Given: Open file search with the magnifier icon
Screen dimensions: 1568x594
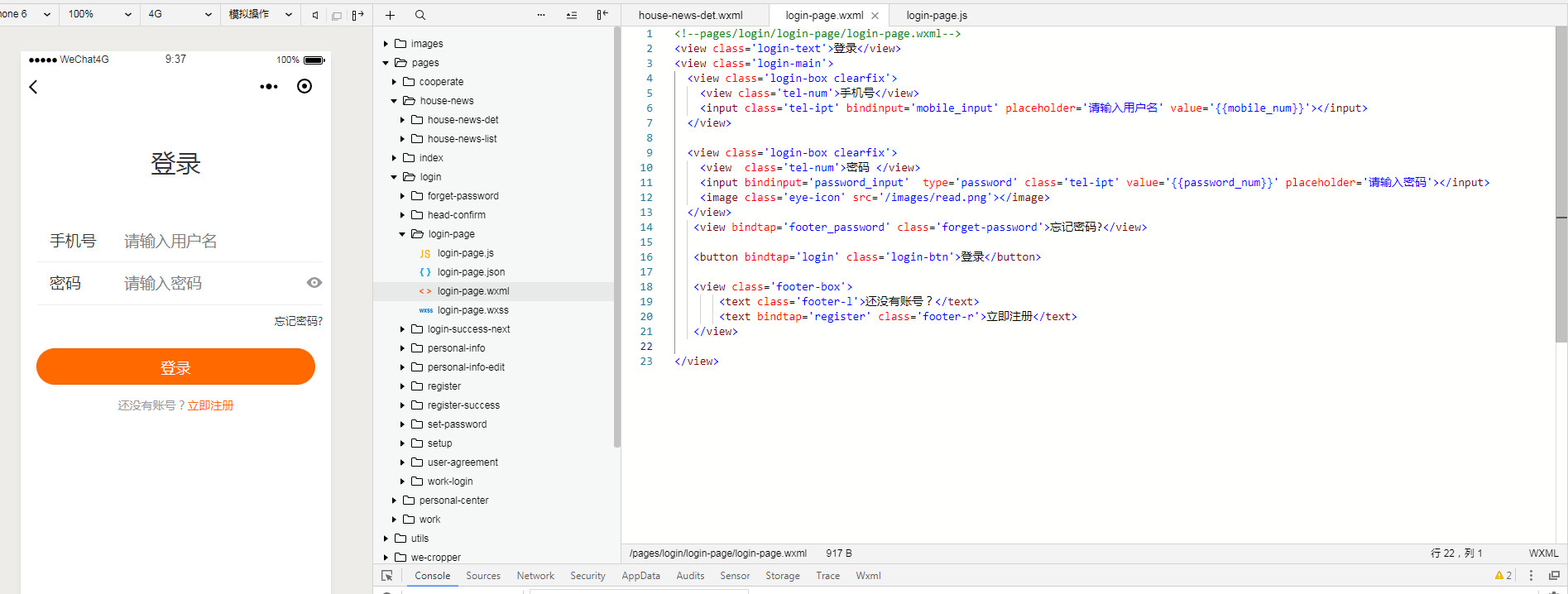Looking at the screenshot, I should [420, 15].
